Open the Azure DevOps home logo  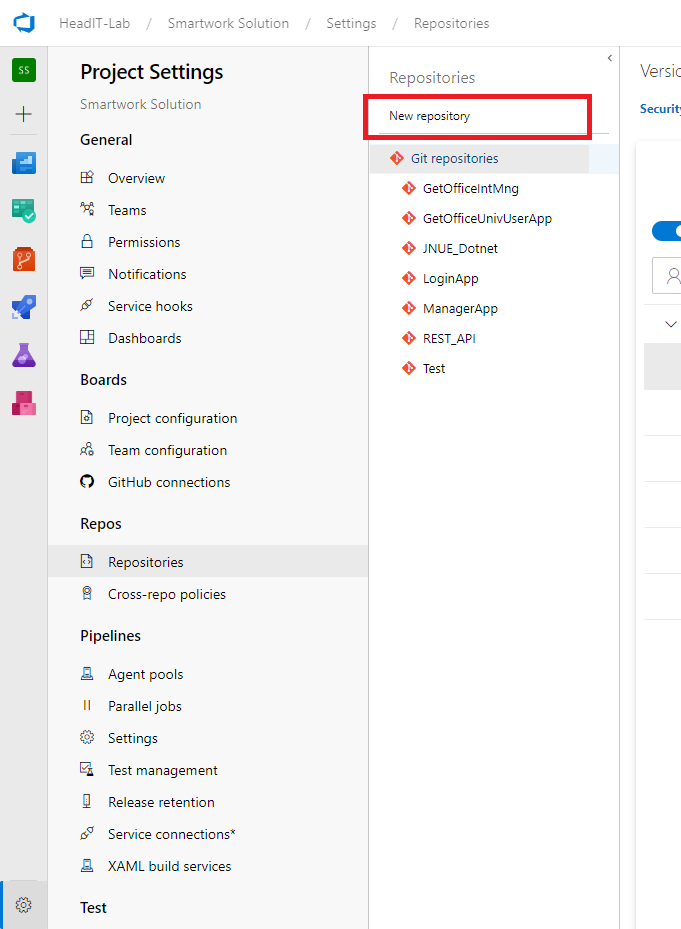24,23
